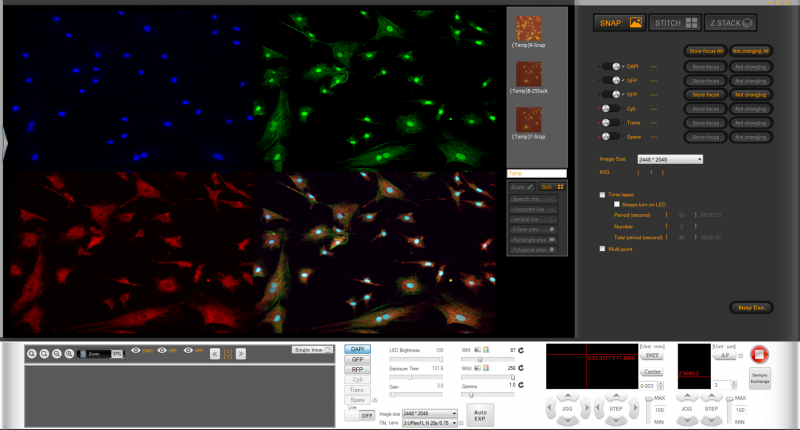Click the red stop icon
The height and width of the screenshot is (430, 800).
coord(758,354)
